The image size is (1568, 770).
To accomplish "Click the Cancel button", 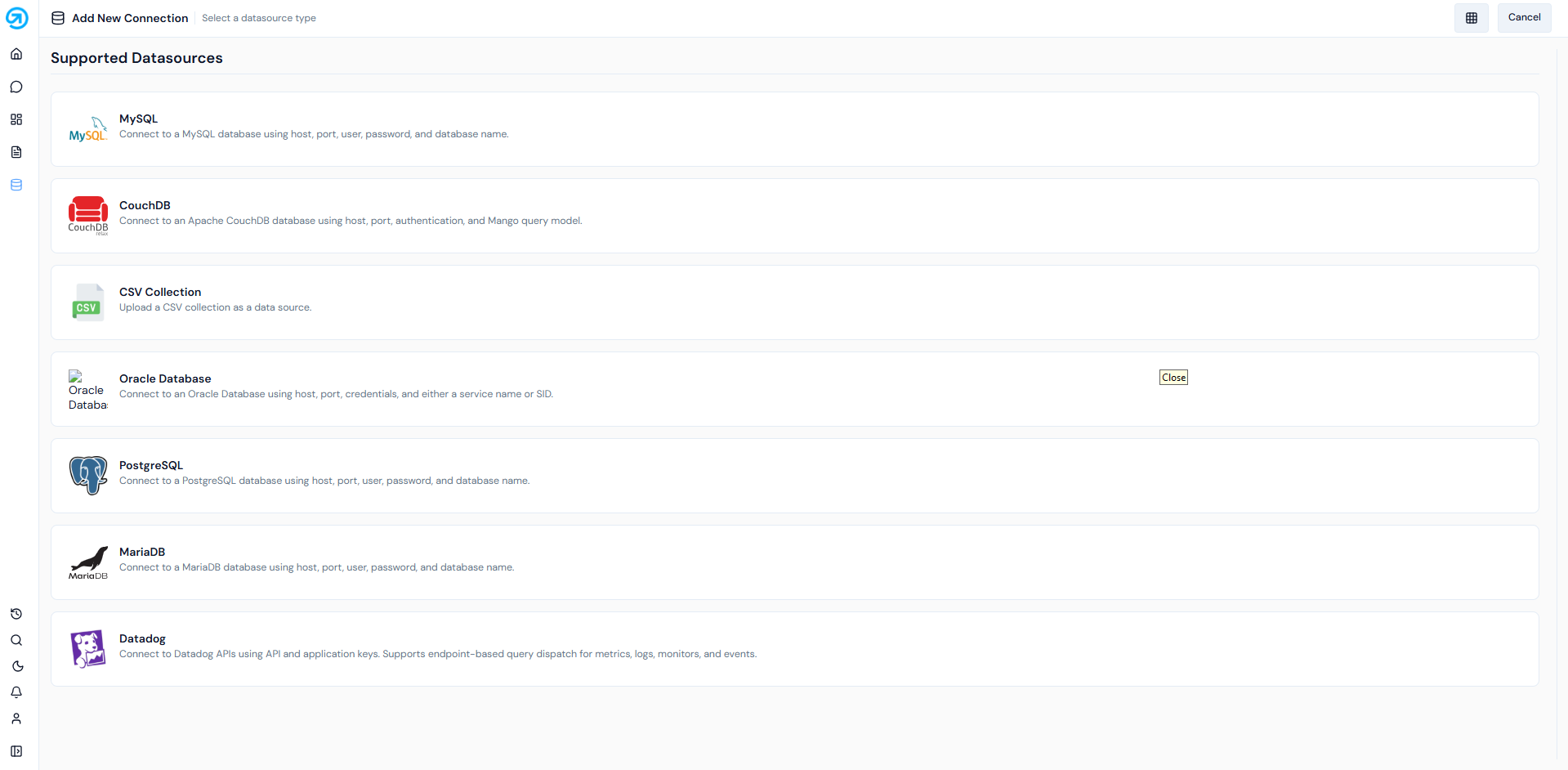I will [1525, 17].
